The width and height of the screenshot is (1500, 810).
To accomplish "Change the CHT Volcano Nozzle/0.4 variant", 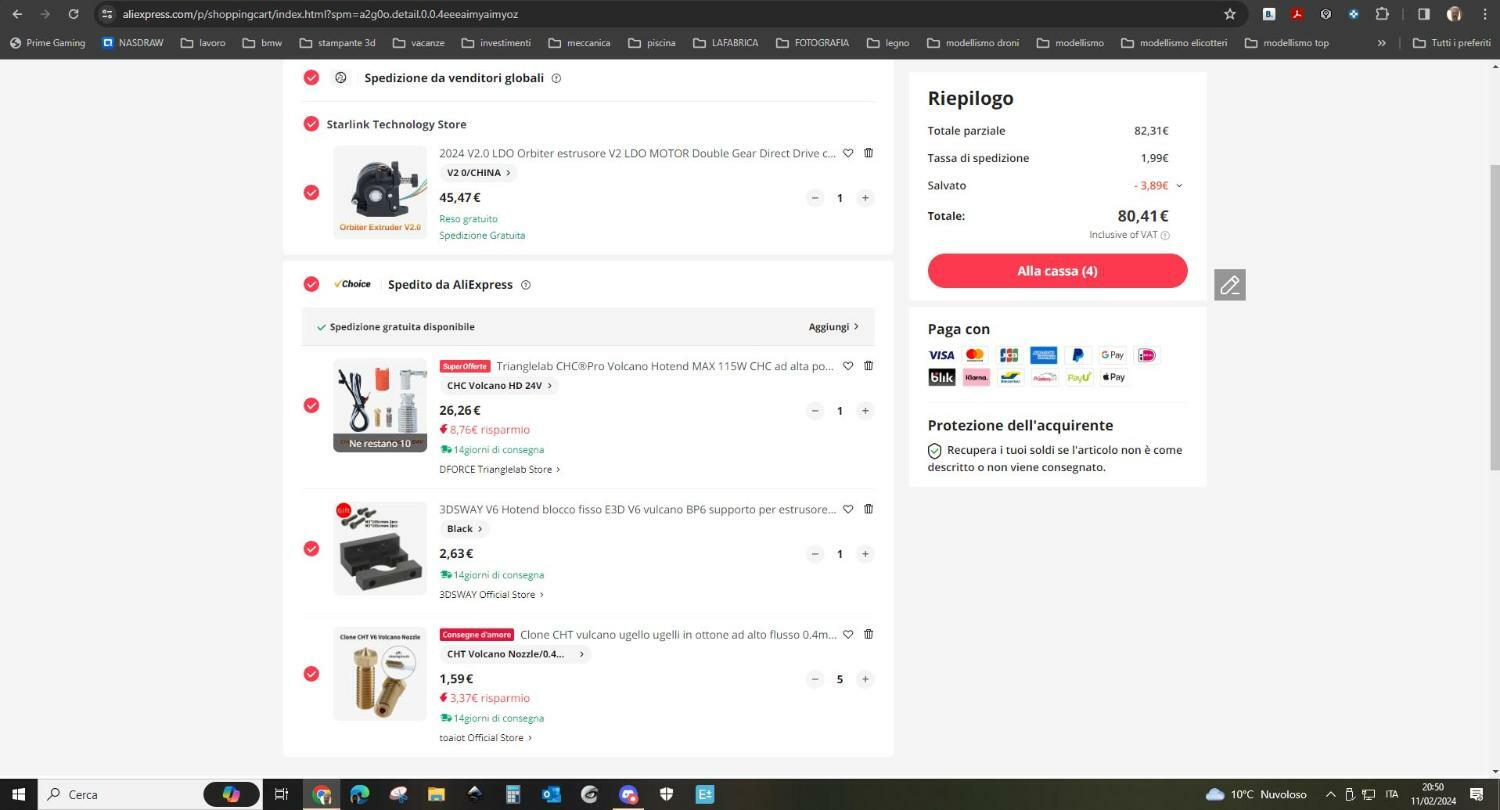I will pos(515,654).
